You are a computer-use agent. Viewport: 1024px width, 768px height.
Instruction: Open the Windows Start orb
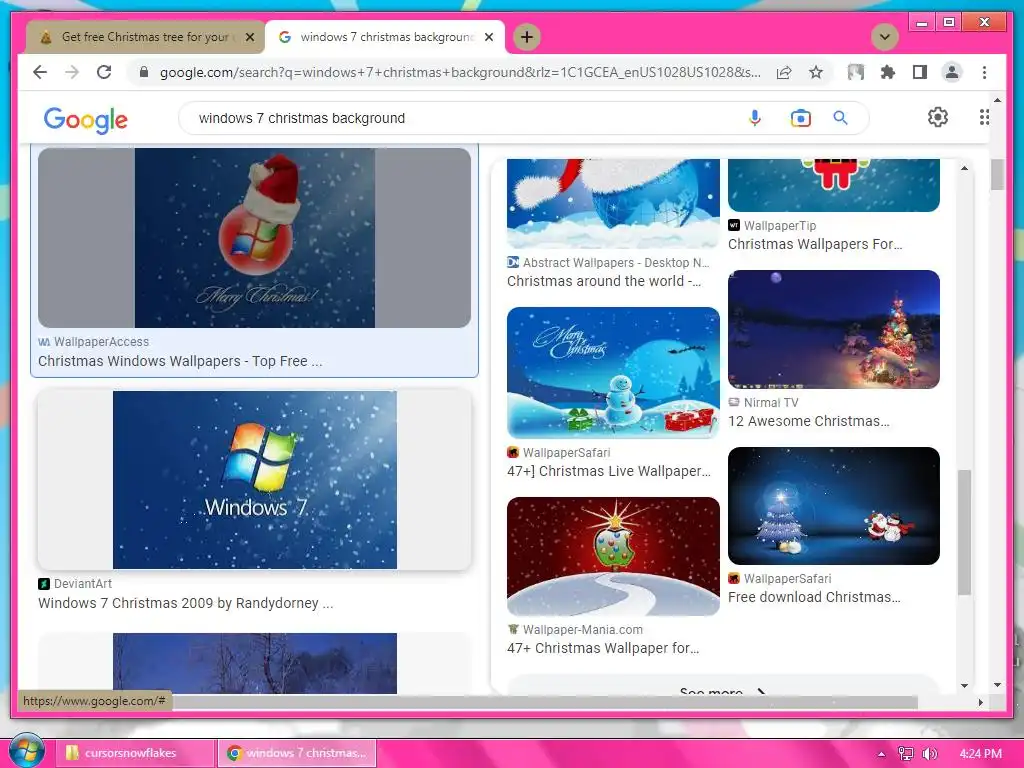[26, 751]
